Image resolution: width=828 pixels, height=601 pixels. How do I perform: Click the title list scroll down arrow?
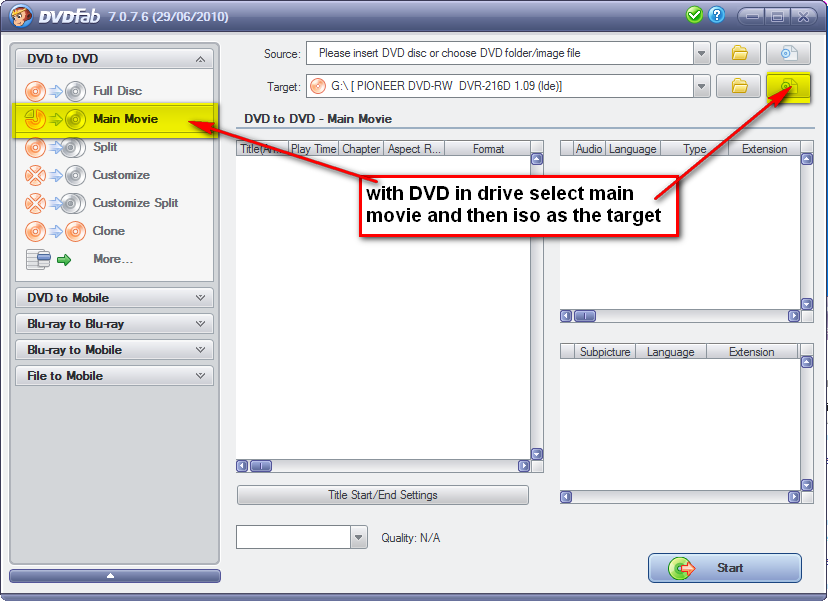537,454
